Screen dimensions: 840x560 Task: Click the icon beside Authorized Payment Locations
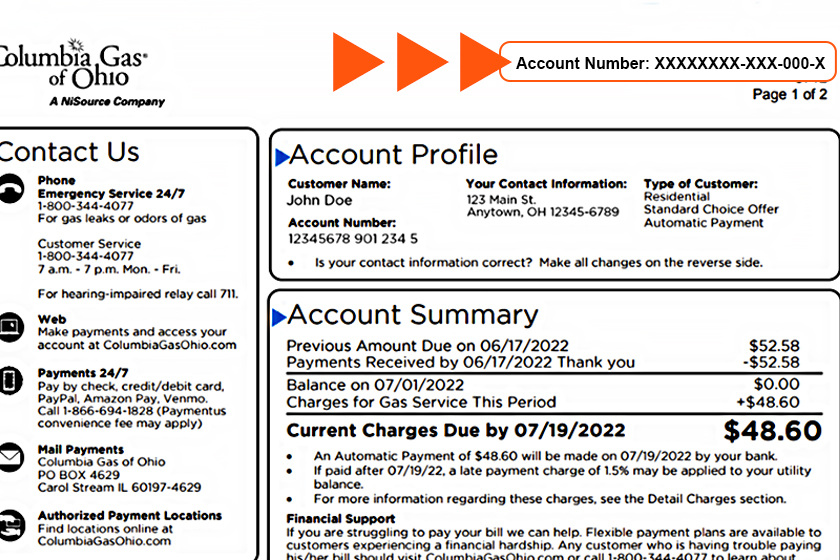[10, 523]
